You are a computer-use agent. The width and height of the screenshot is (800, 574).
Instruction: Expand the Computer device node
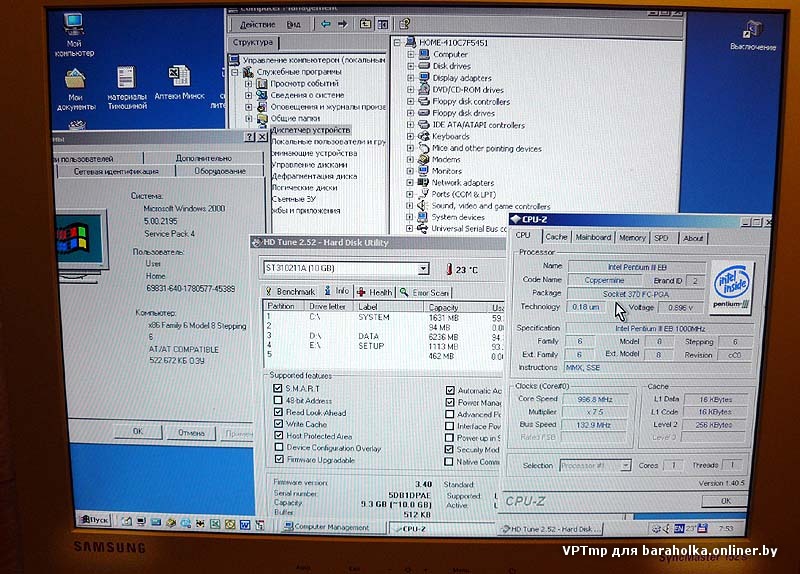411,54
